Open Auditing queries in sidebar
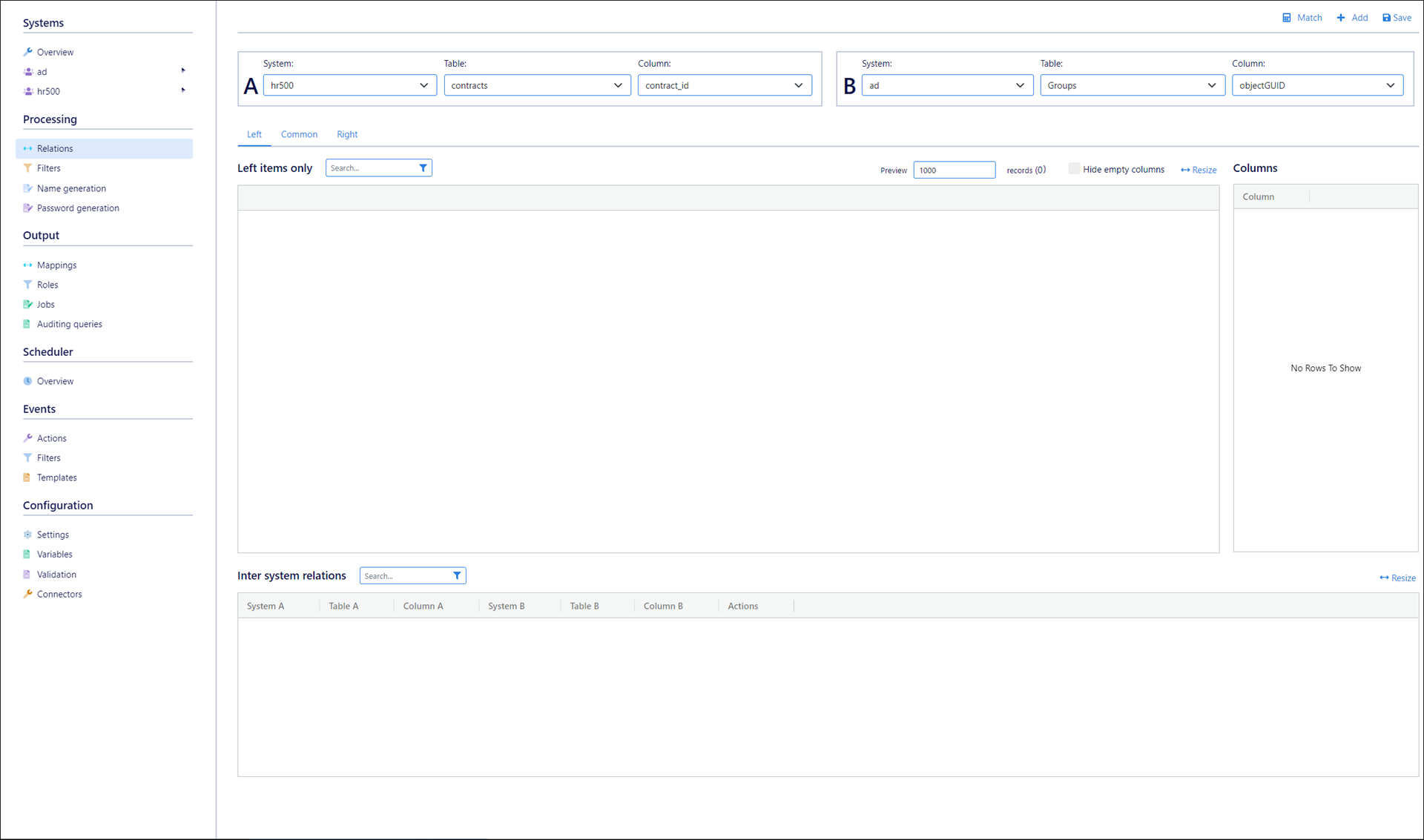The width and height of the screenshot is (1424, 840). [x=70, y=324]
